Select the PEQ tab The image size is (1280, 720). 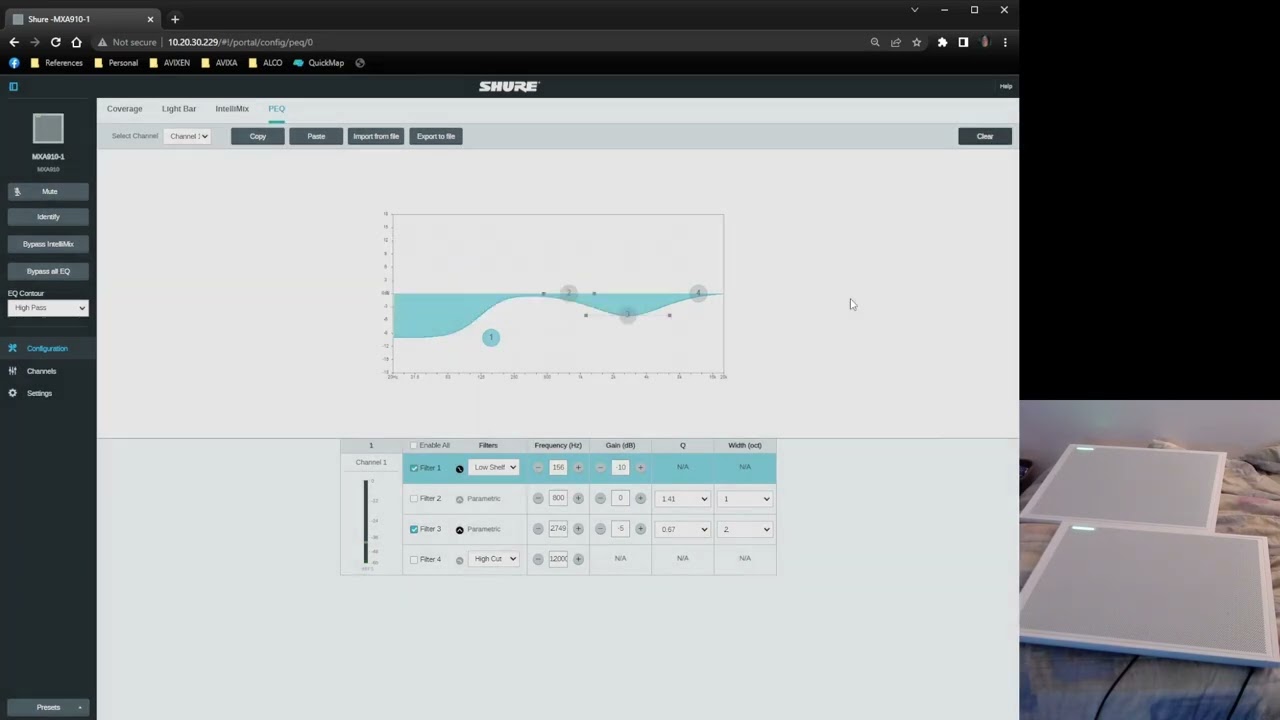tap(276, 109)
